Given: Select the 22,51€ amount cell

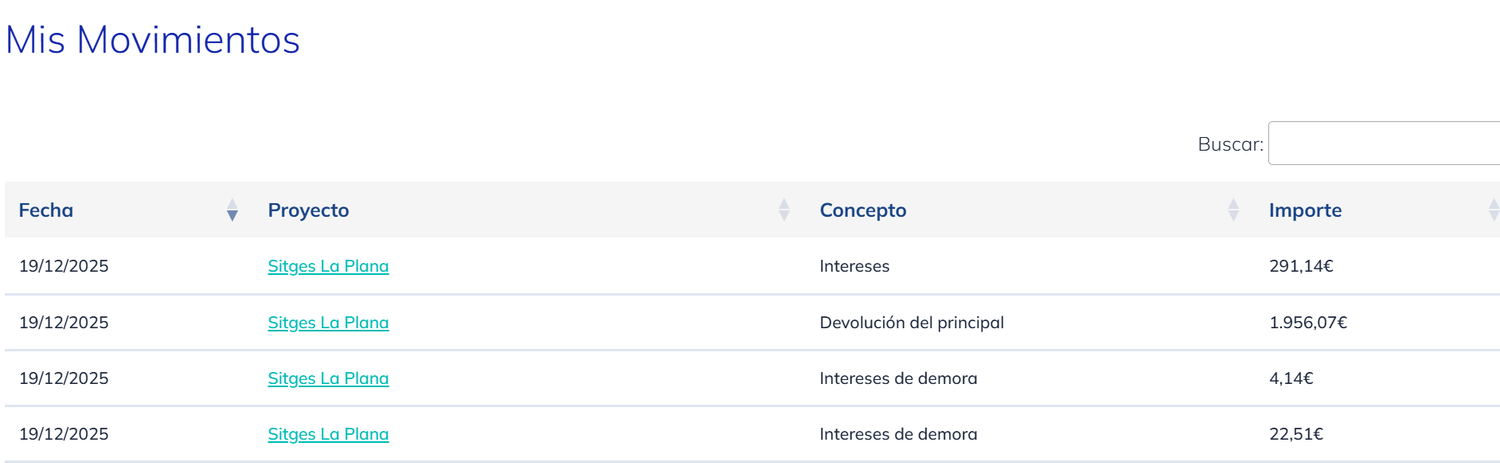Looking at the screenshot, I should (1296, 434).
